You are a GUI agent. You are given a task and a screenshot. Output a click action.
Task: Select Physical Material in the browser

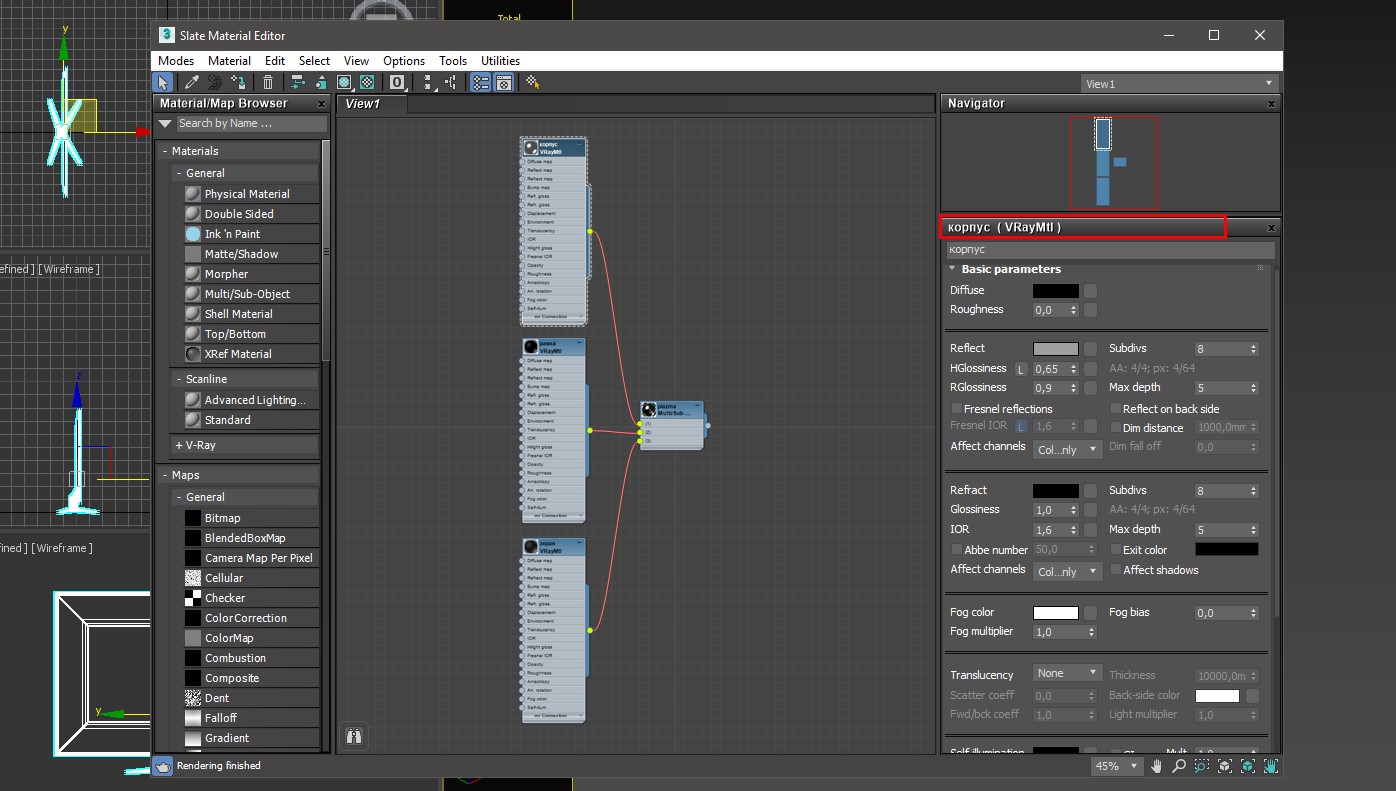[x=251, y=194]
